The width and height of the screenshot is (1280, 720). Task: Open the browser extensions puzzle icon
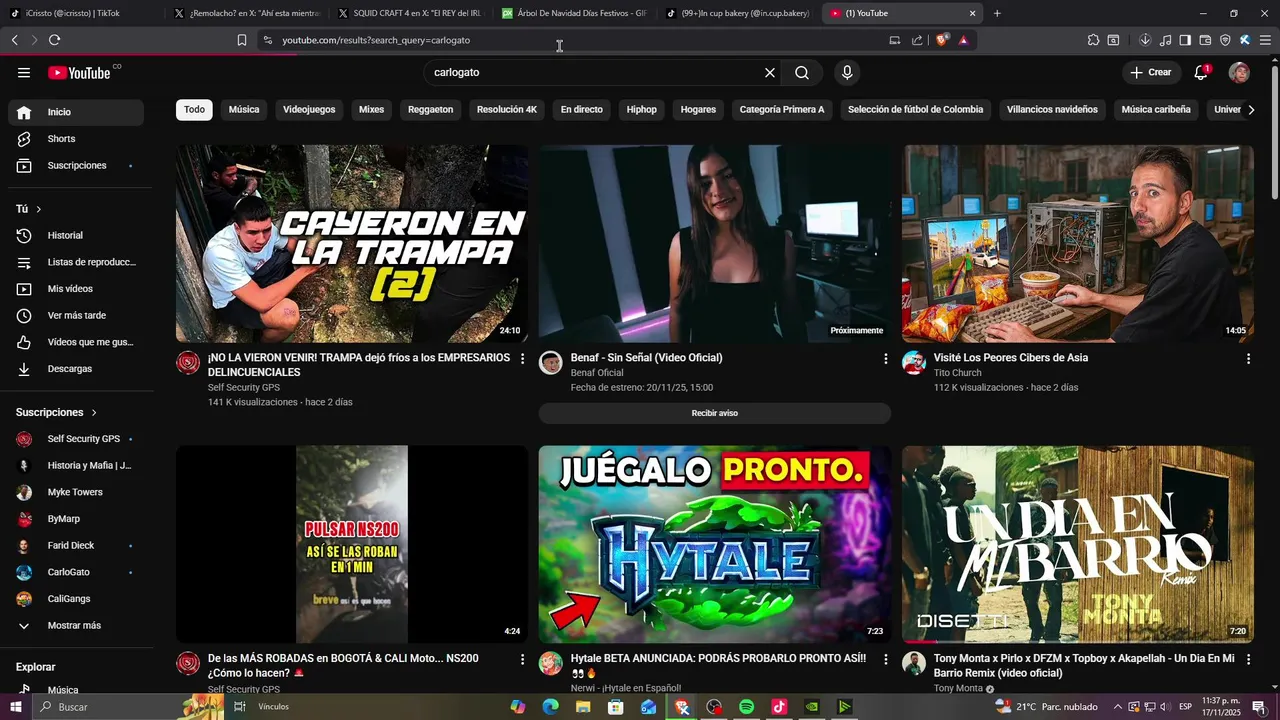point(1093,40)
